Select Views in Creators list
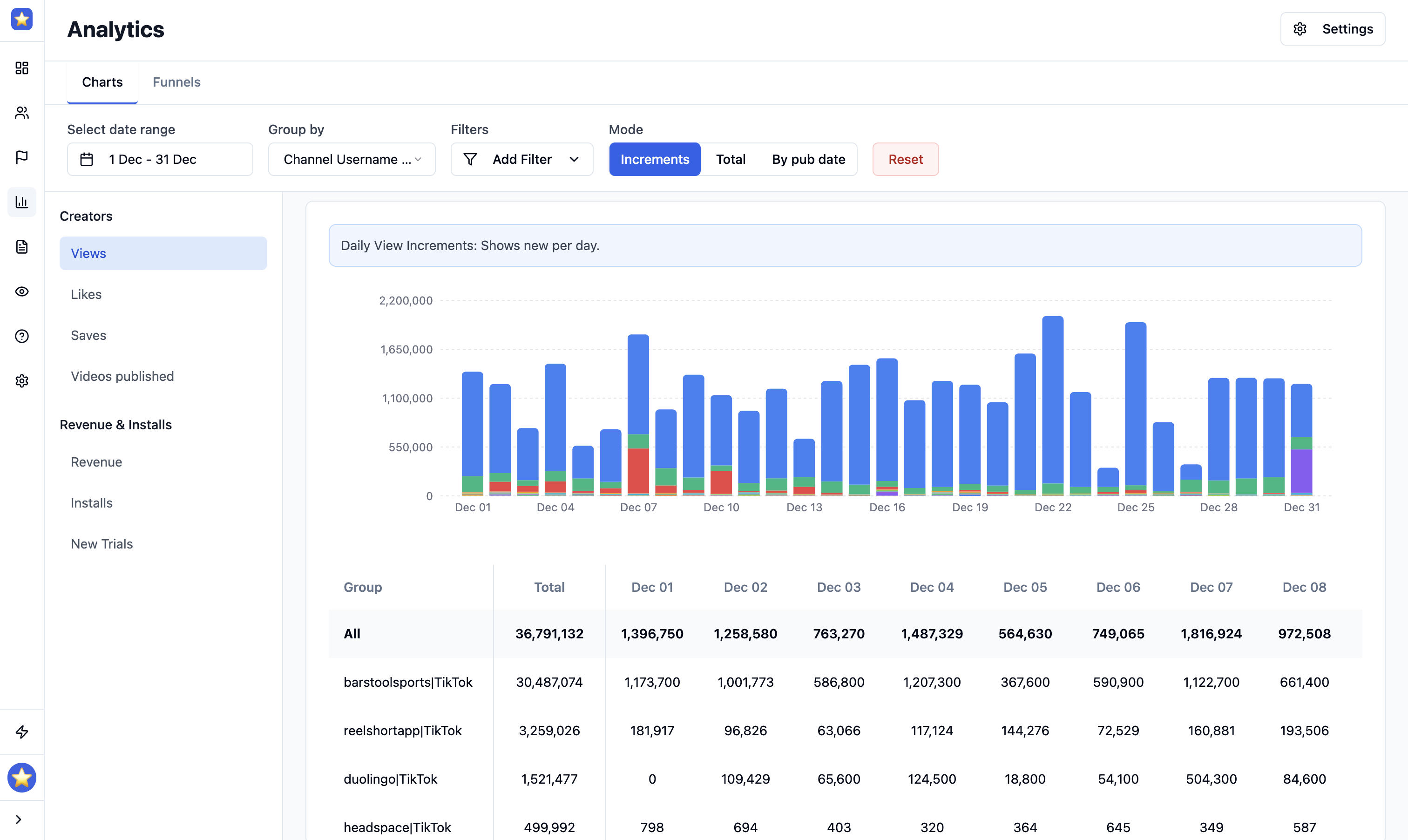The image size is (1408, 840). (163, 254)
